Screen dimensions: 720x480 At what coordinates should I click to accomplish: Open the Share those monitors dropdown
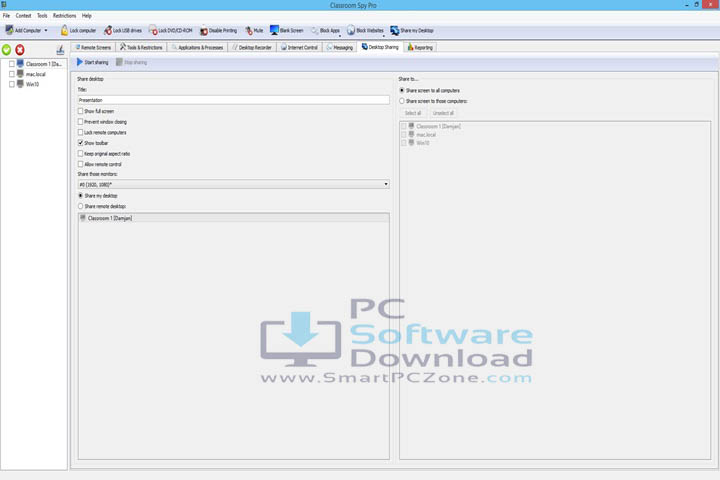[234, 184]
